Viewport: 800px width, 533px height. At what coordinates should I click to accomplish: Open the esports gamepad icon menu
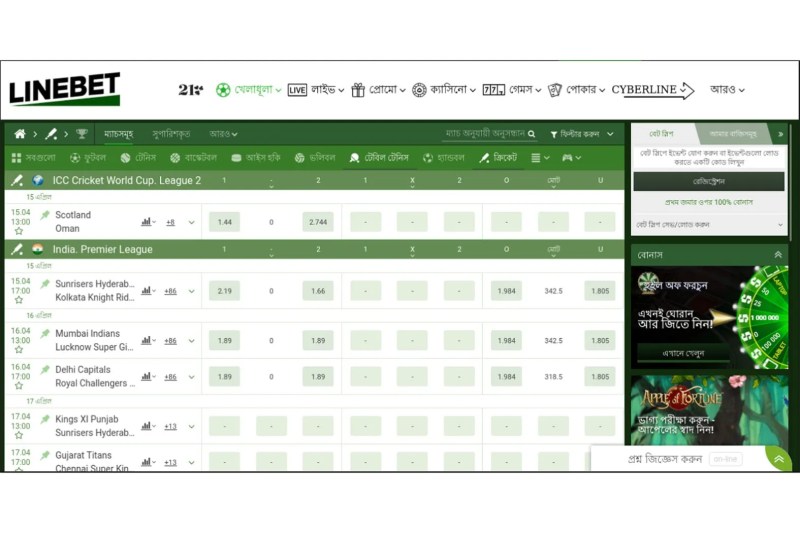pyautogui.click(x=570, y=158)
